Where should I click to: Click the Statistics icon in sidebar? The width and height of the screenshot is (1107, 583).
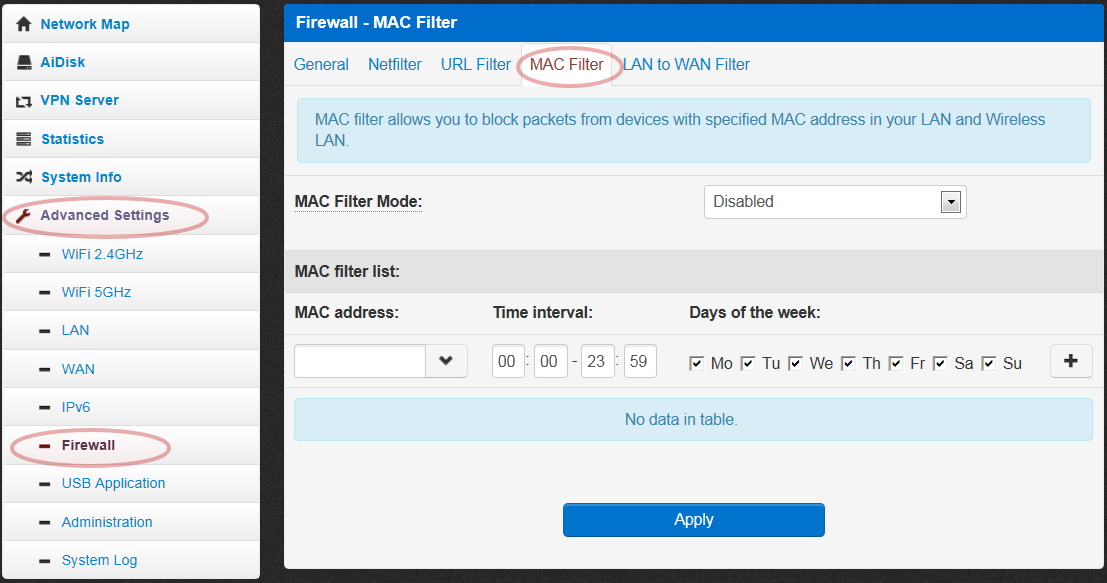(23, 138)
